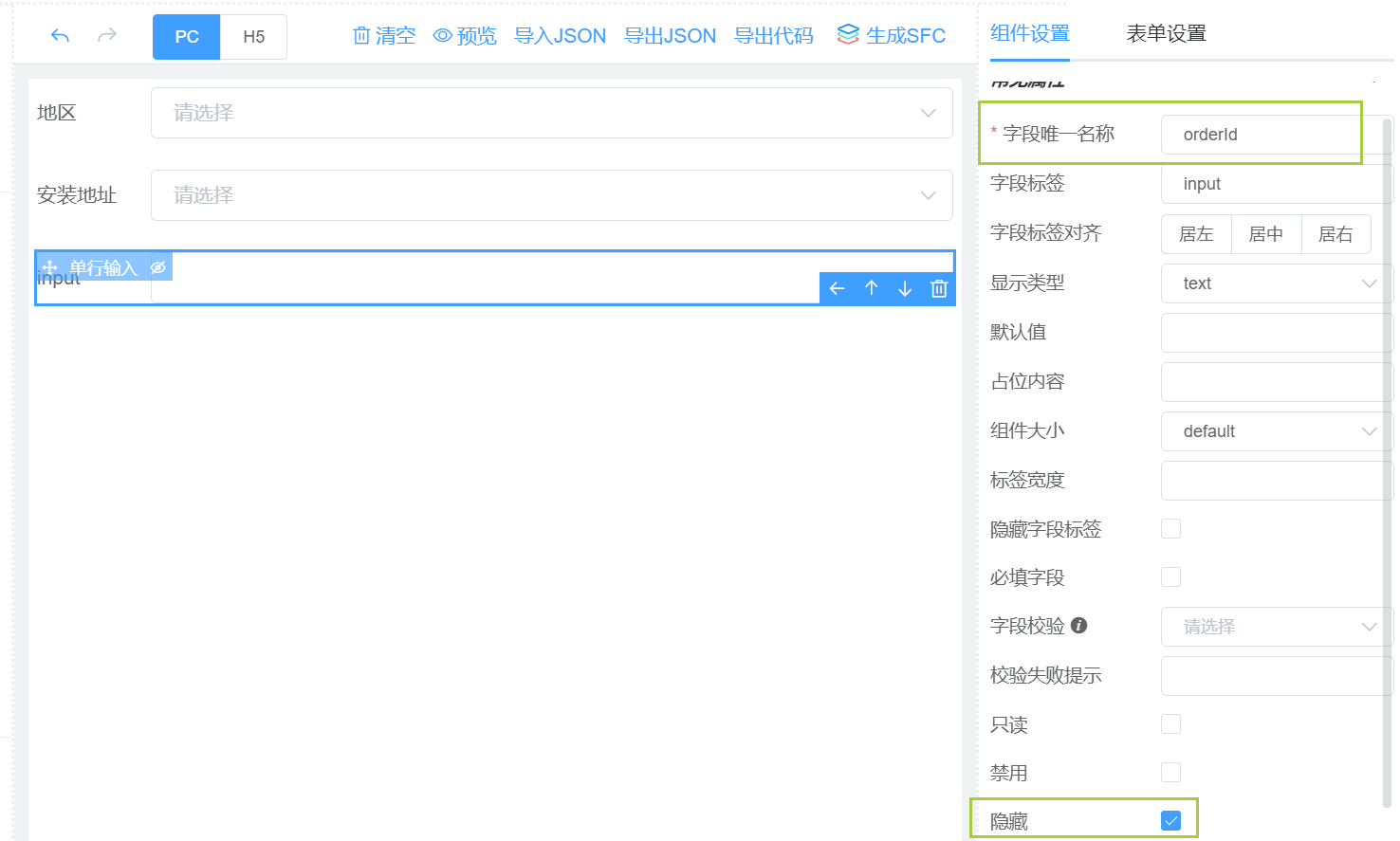Click the undo arrow icon
This screenshot has width=1400, height=841.
click(60, 36)
